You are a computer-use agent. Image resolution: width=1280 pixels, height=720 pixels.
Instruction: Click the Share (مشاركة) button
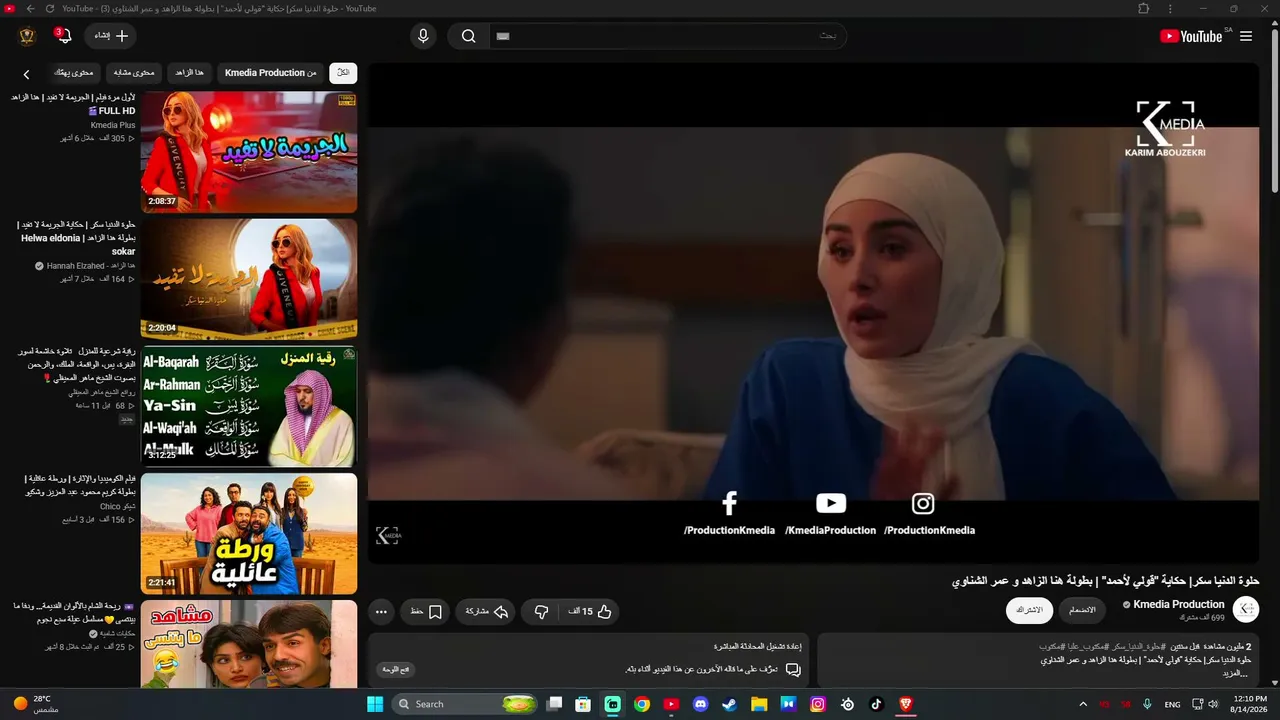(x=486, y=611)
